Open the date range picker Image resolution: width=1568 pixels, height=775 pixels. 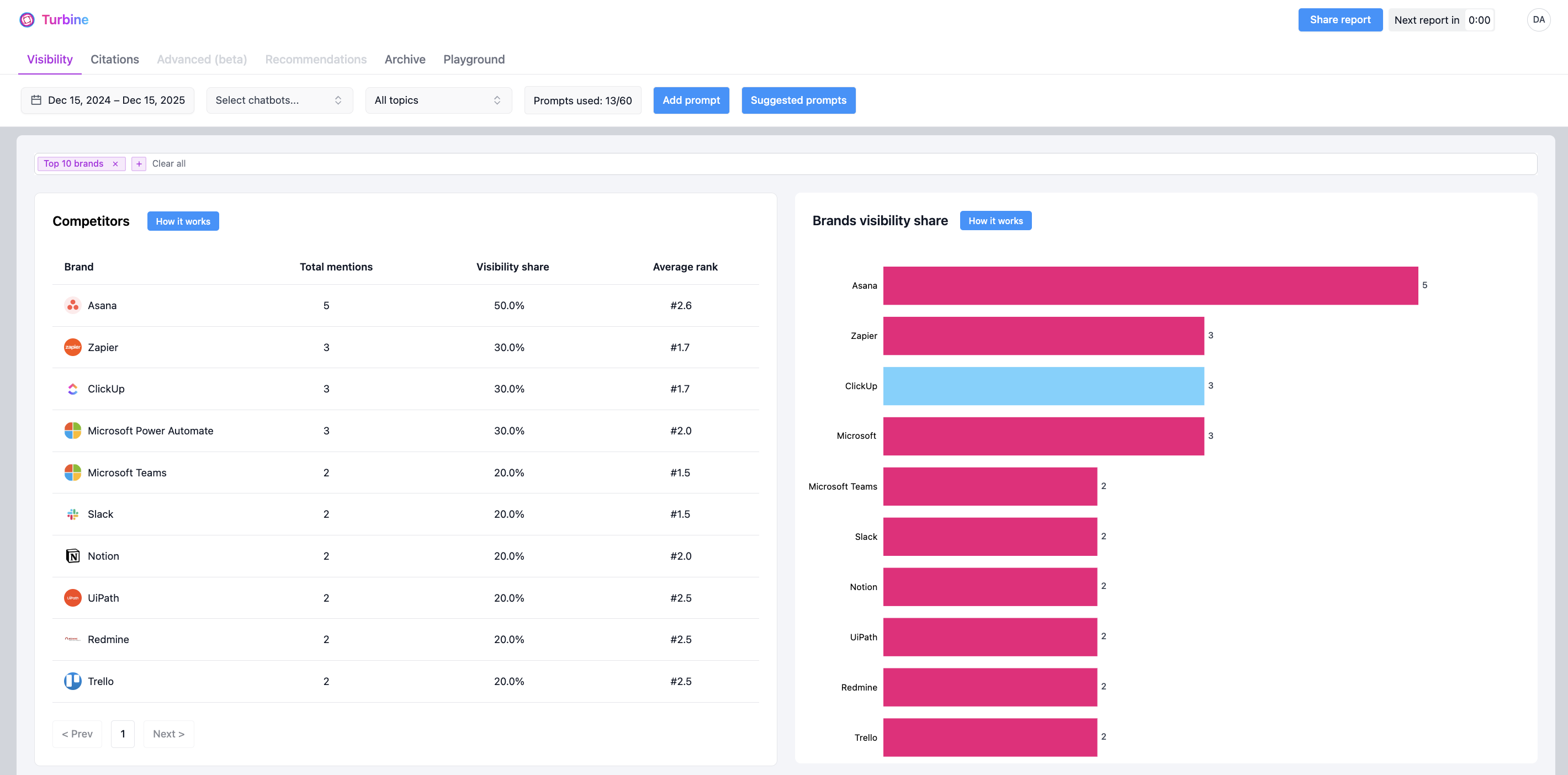click(108, 100)
